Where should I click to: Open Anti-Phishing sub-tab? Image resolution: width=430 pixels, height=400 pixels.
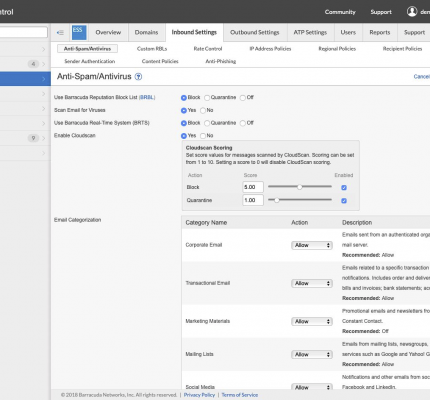click(221, 61)
